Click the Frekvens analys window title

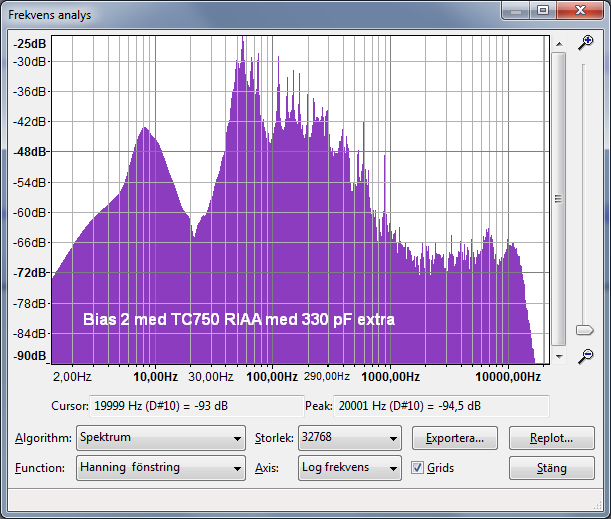(49, 15)
